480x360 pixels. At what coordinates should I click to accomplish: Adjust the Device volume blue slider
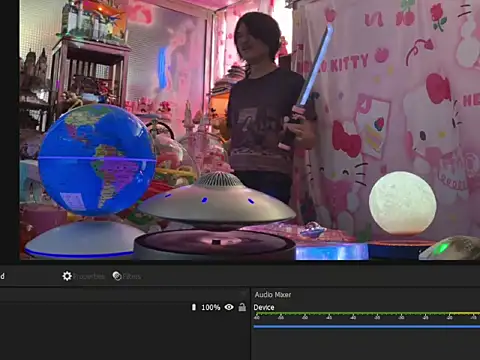[x=367, y=327]
